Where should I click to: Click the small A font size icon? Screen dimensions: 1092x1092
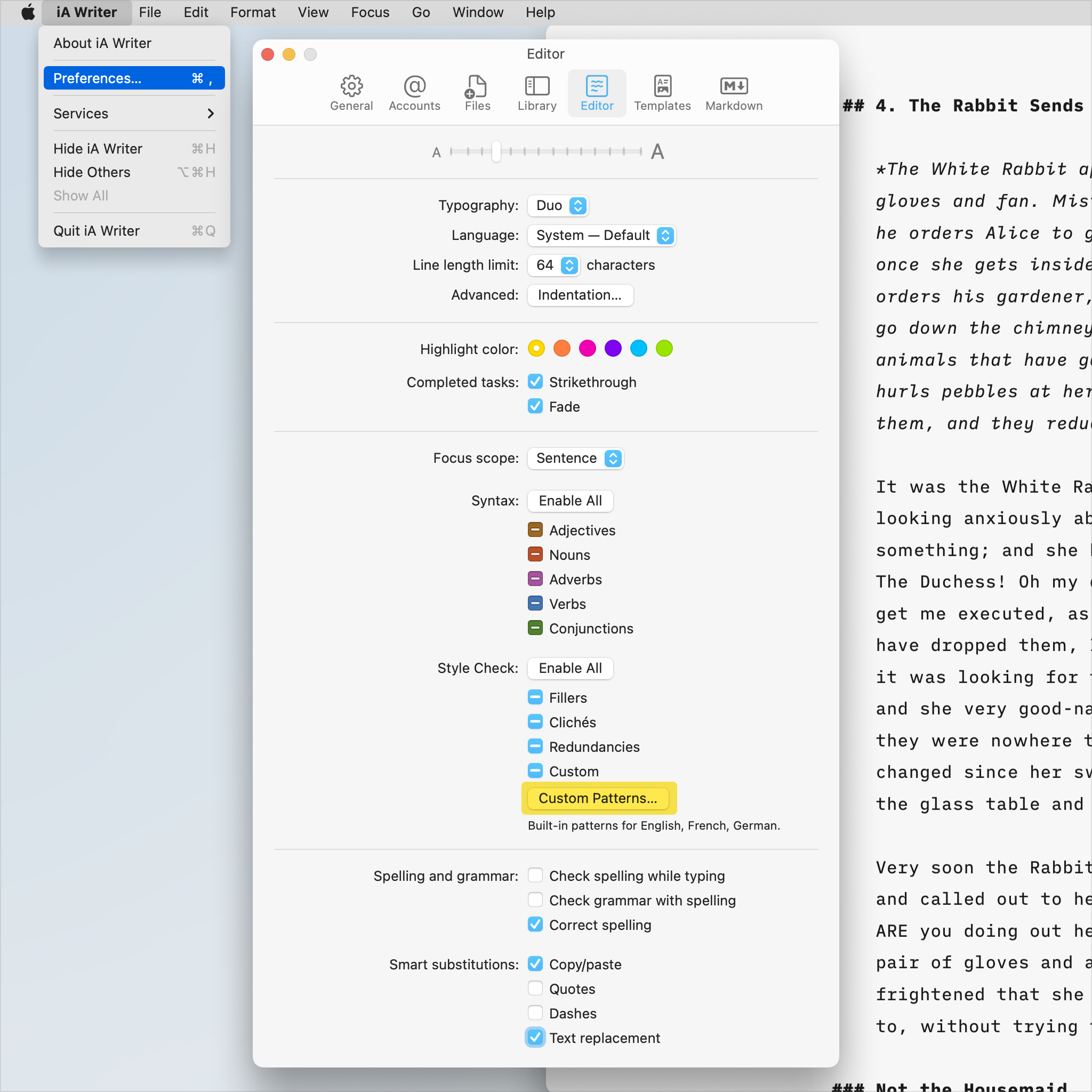[x=436, y=152]
